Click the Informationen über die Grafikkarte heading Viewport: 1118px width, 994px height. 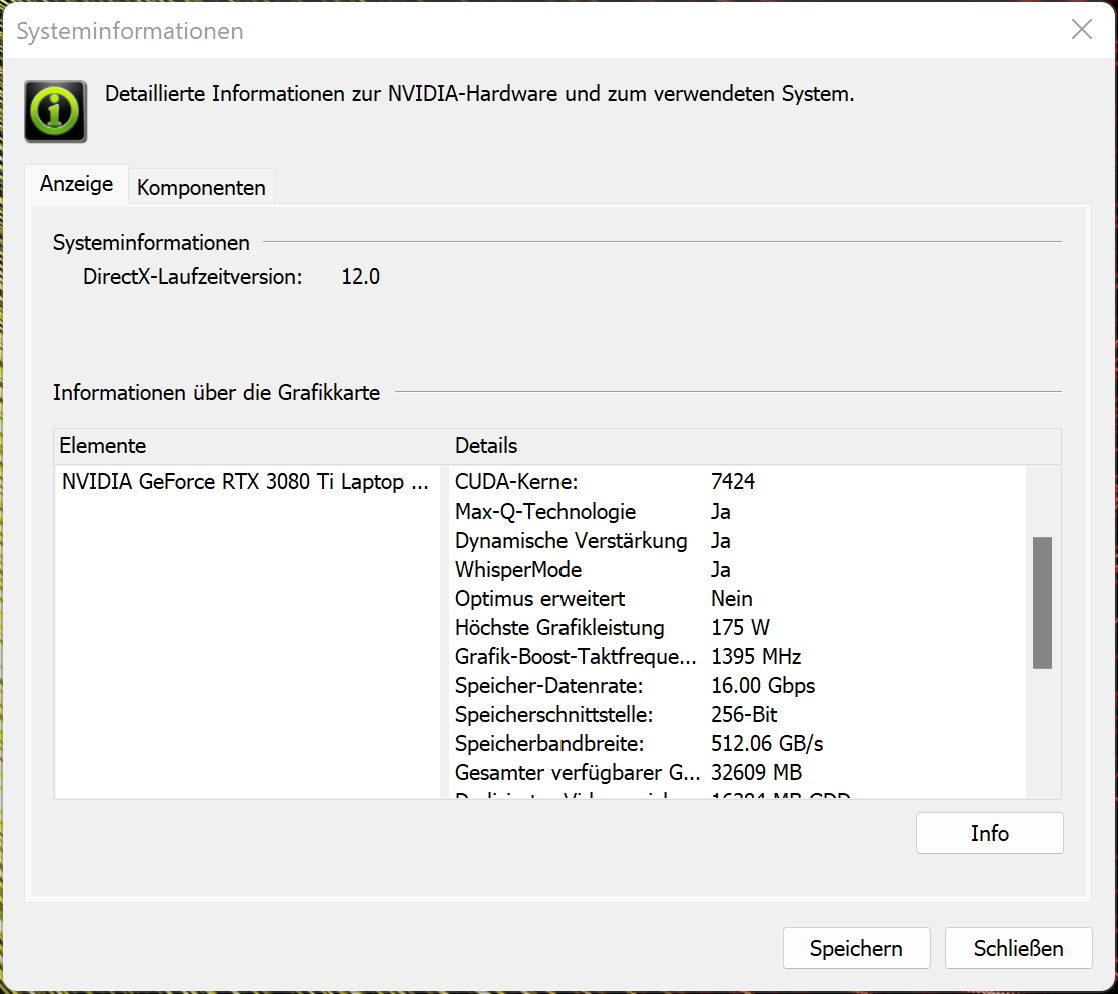(216, 392)
